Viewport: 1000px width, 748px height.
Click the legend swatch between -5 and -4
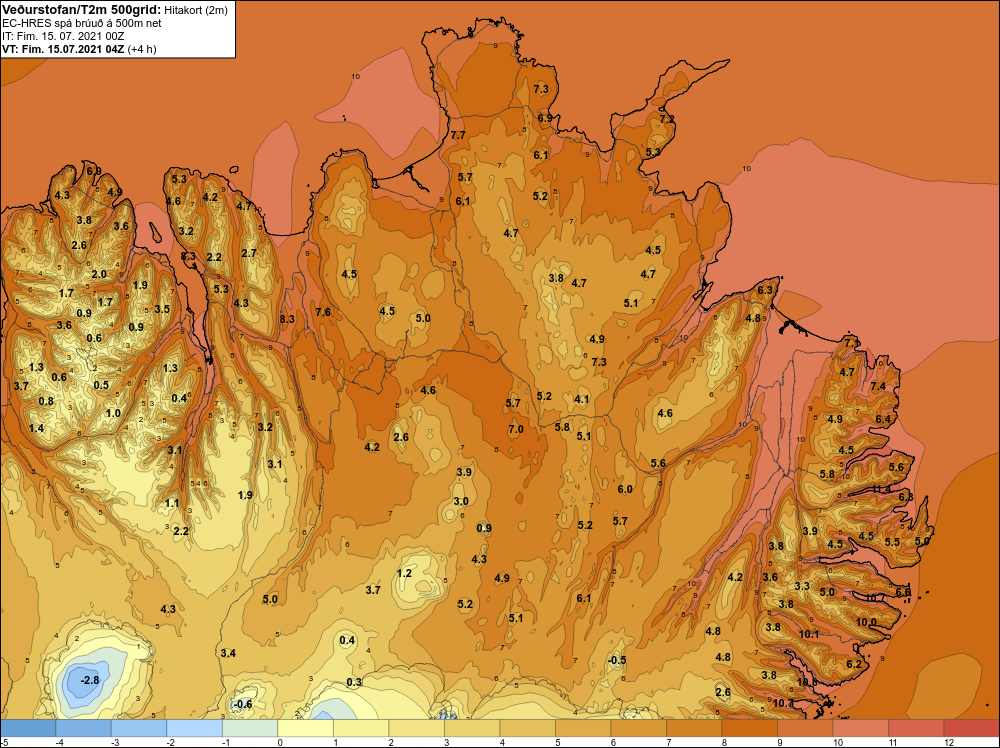28,728
